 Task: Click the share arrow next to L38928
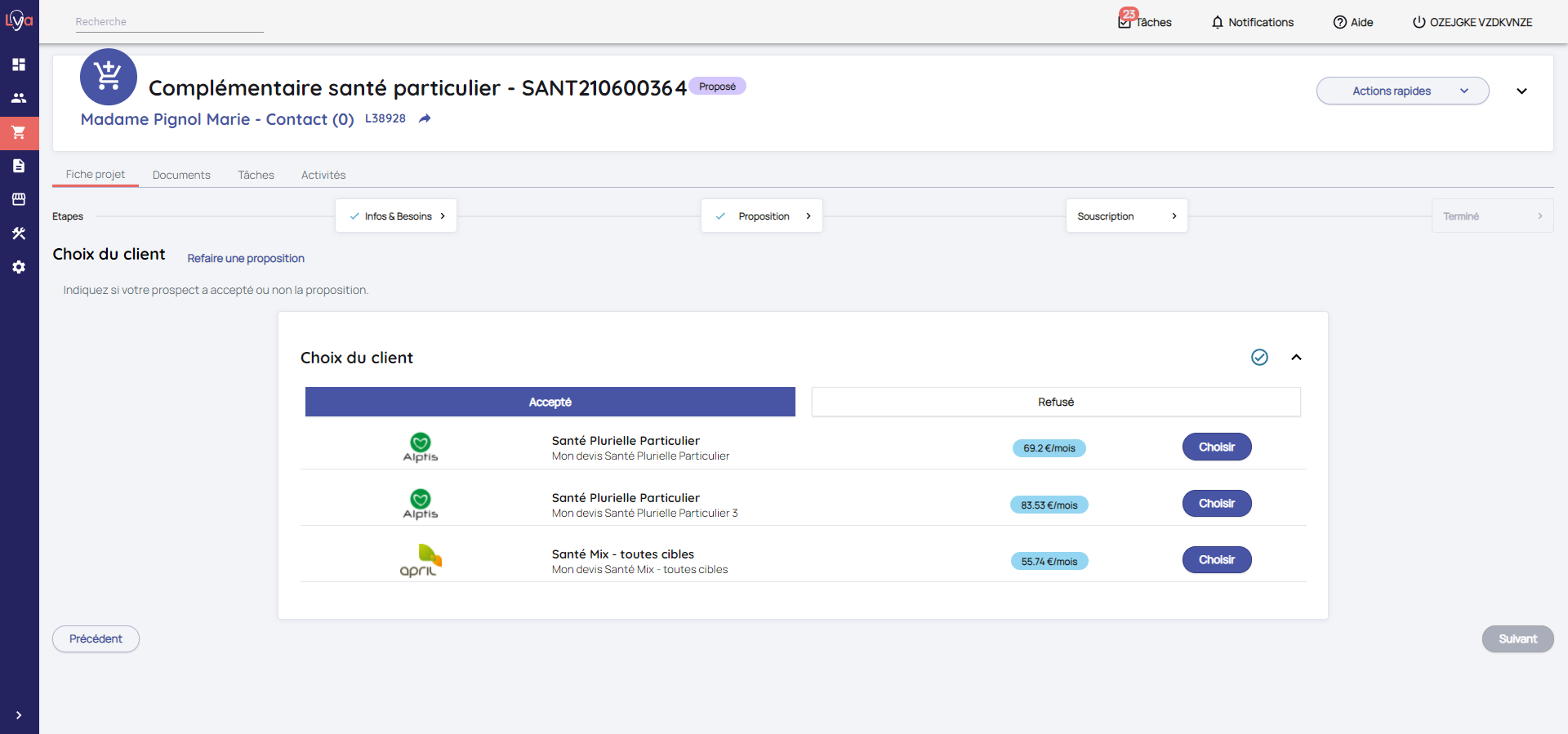click(x=425, y=119)
